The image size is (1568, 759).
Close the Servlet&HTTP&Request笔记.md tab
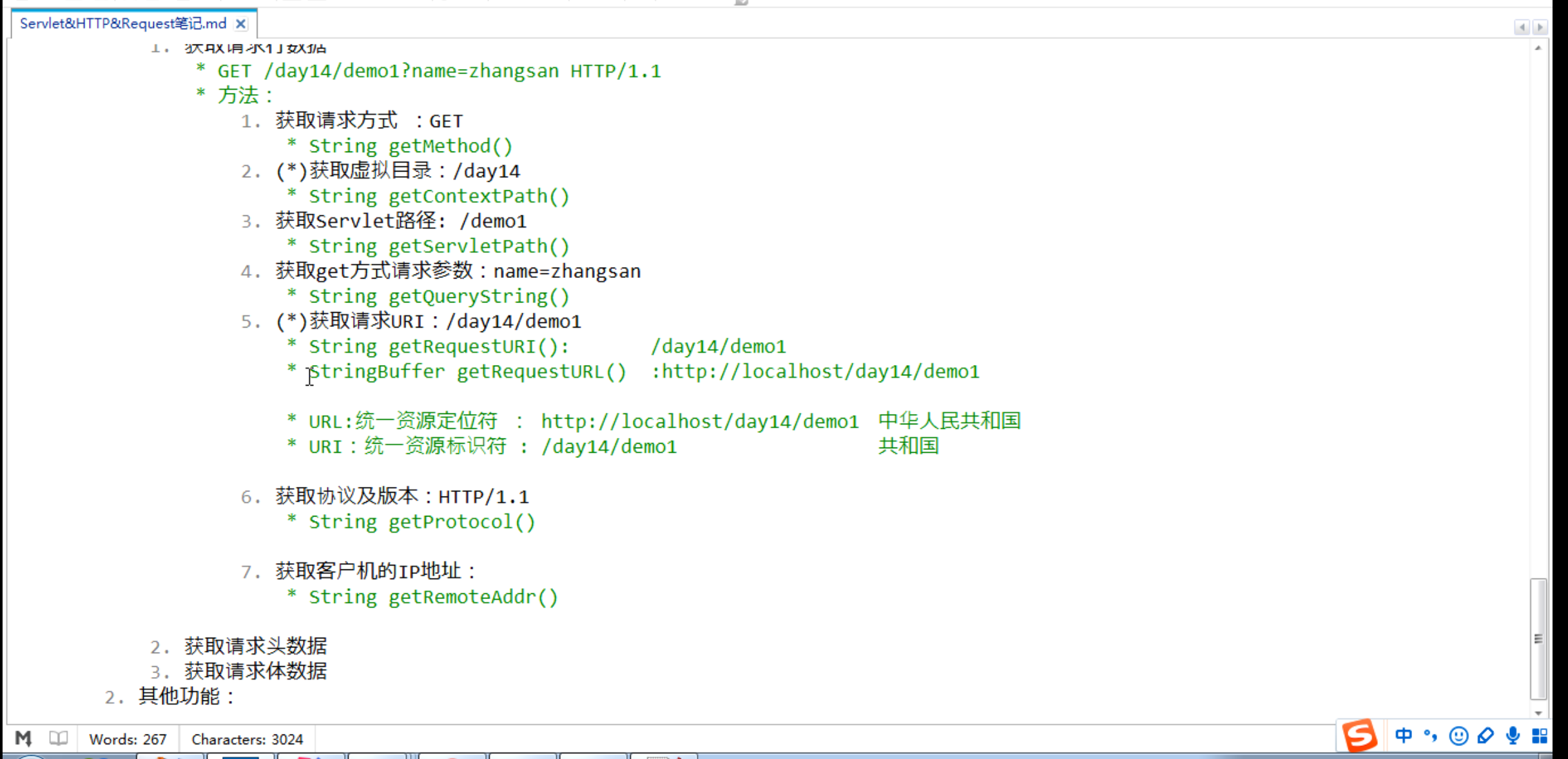pyautogui.click(x=240, y=24)
